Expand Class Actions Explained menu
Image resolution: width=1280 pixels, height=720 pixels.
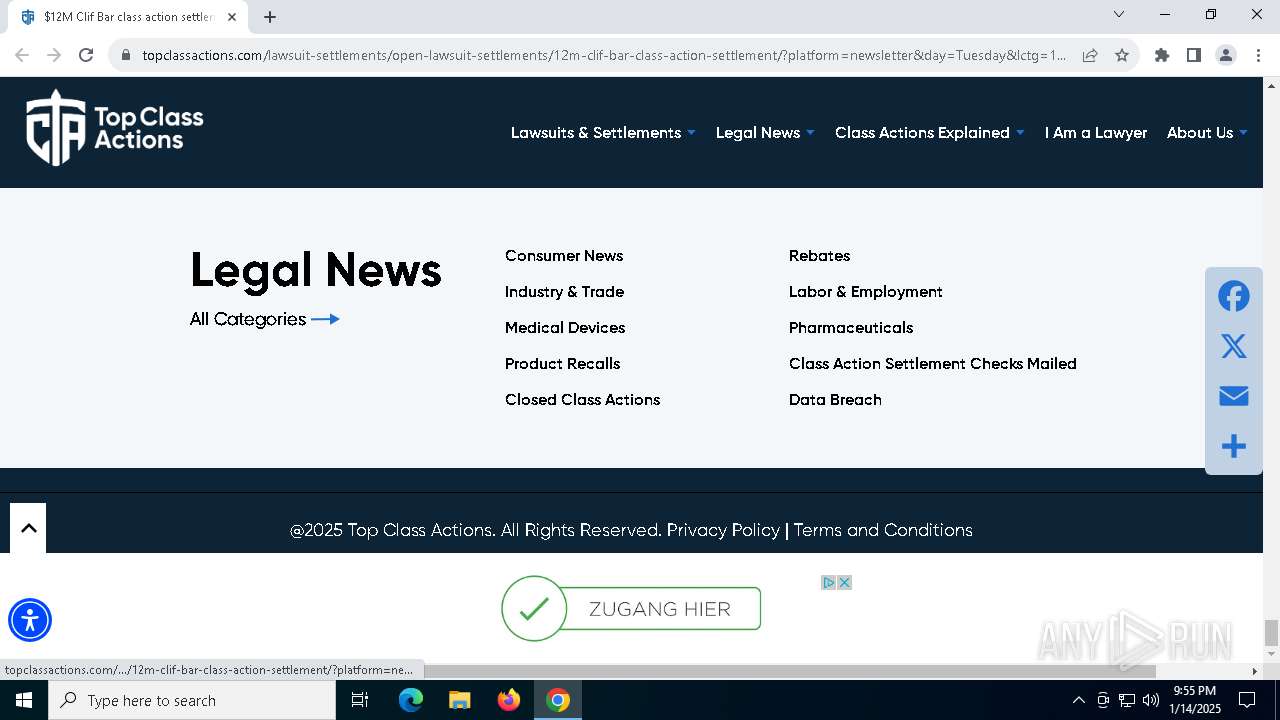click(x=930, y=132)
